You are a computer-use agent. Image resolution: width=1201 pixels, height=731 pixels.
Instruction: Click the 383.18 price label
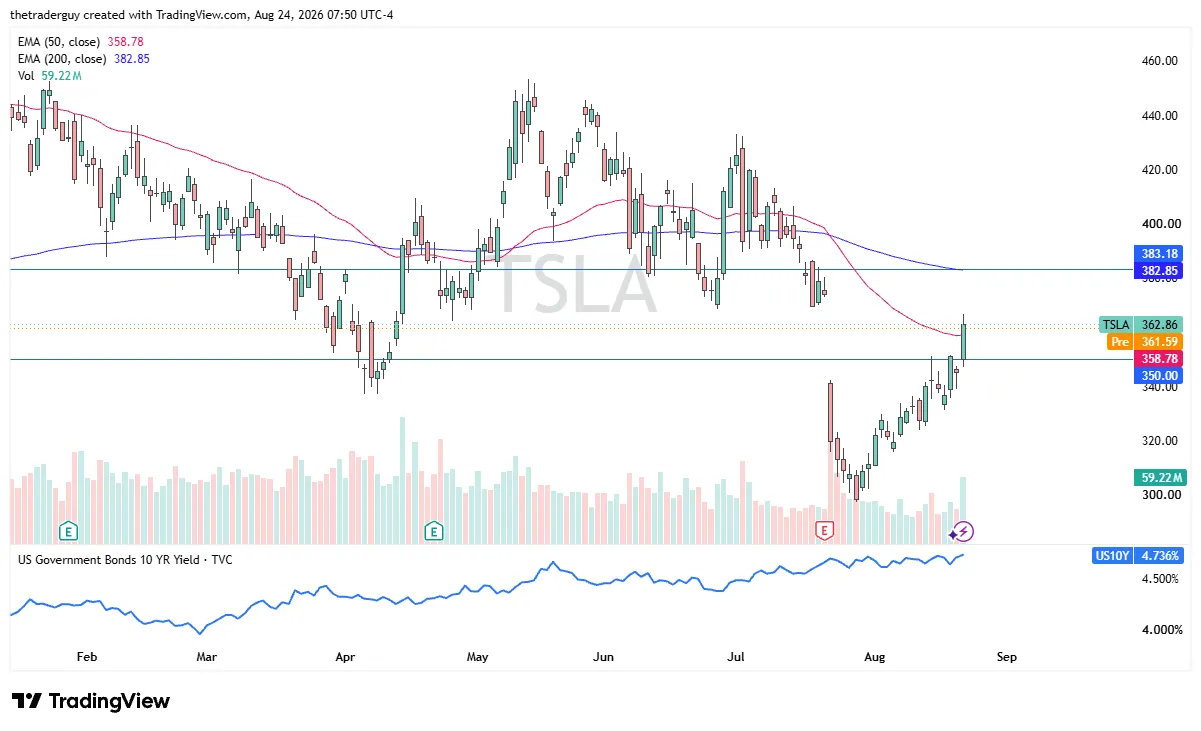coord(1160,254)
